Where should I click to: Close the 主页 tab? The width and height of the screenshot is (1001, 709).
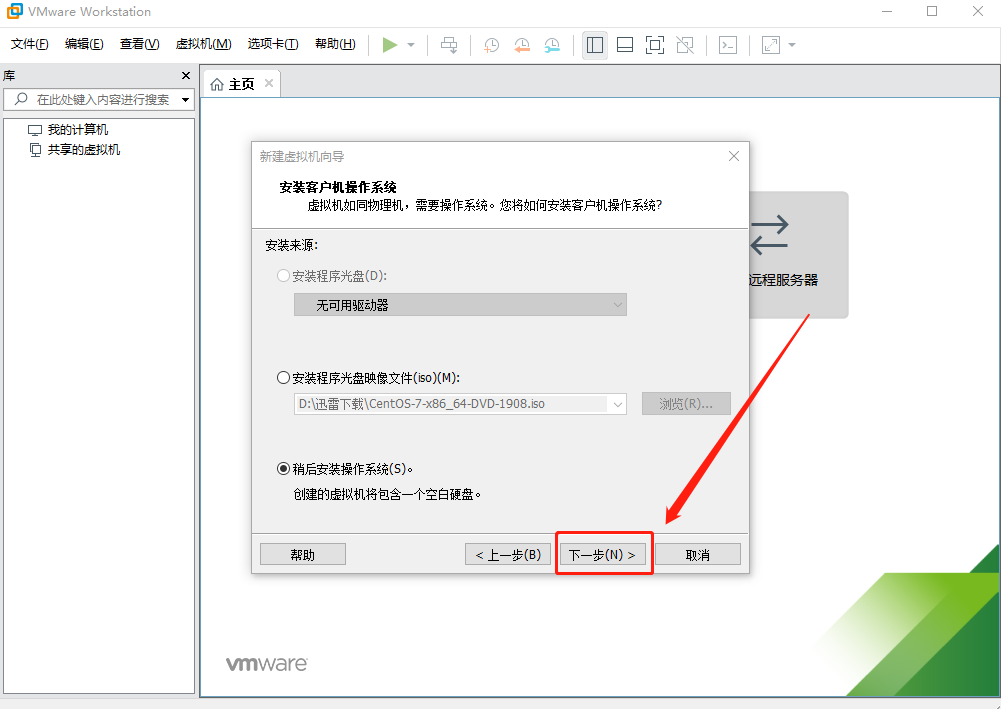tap(269, 83)
